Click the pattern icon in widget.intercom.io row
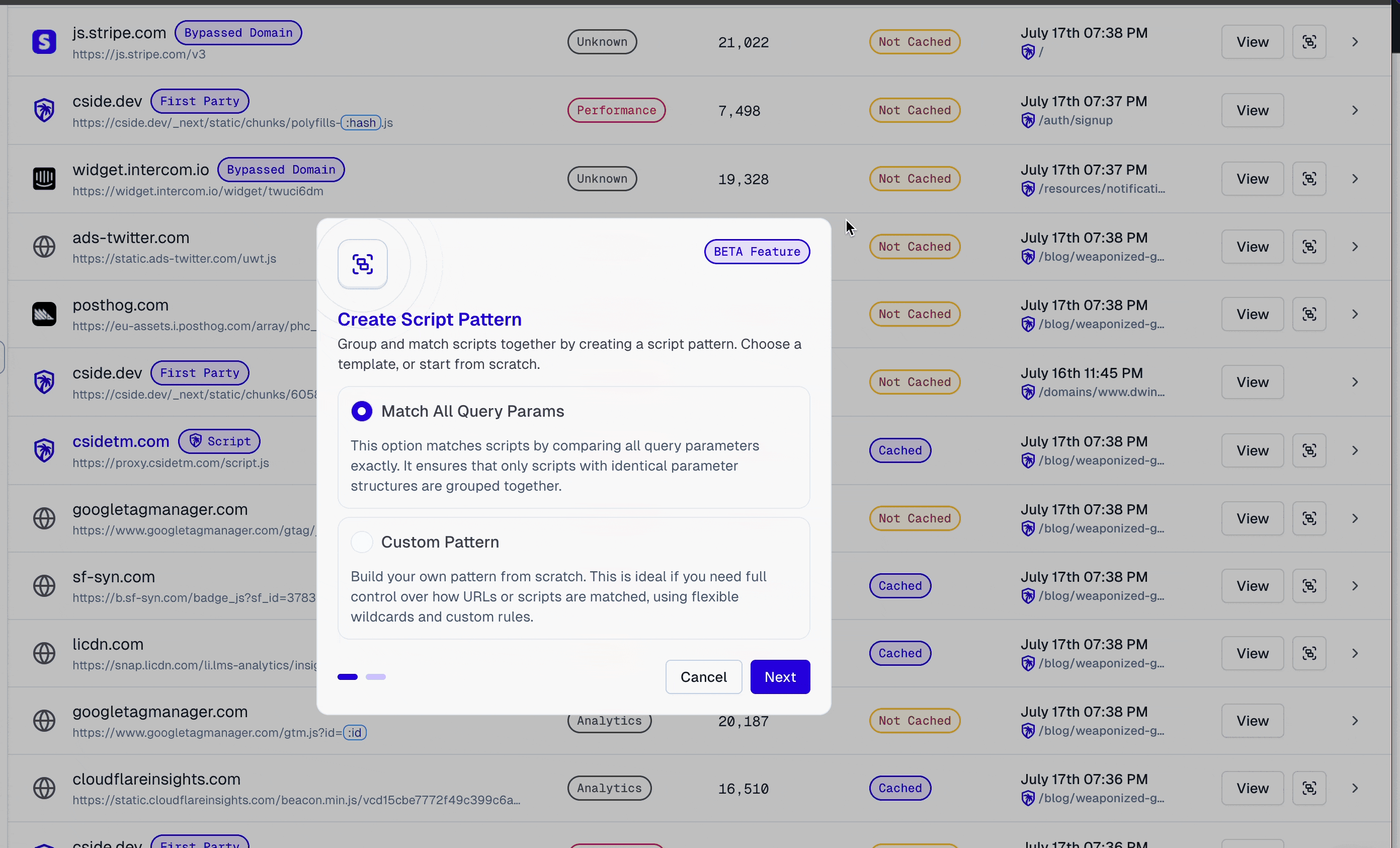Screen dimensions: 1400x848 [x=1308, y=179]
